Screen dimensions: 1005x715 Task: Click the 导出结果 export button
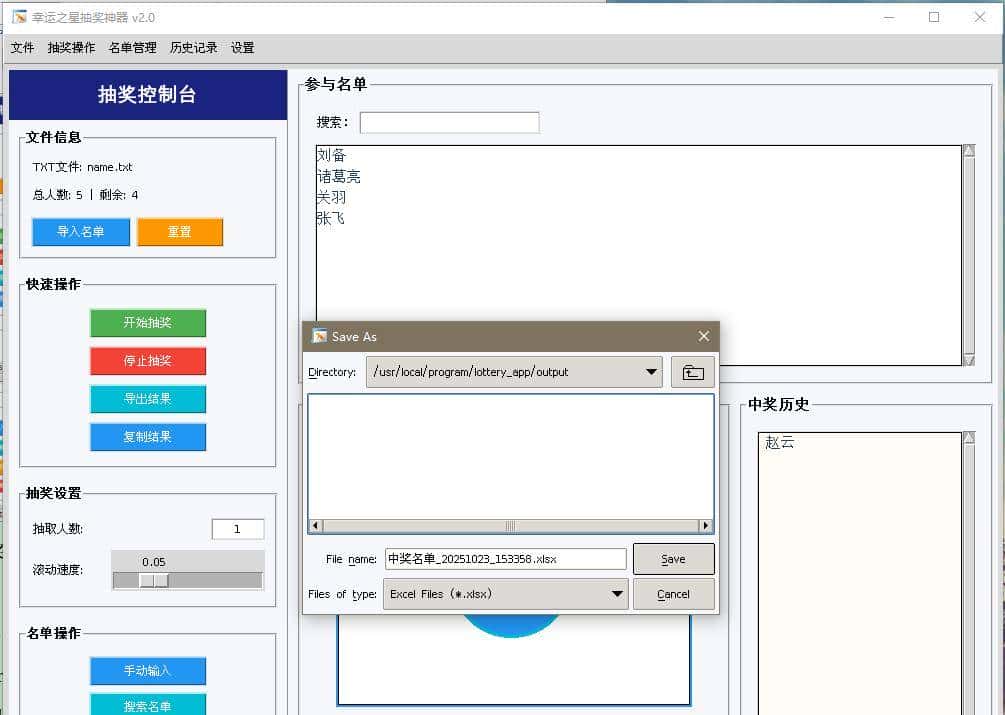[147, 399]
